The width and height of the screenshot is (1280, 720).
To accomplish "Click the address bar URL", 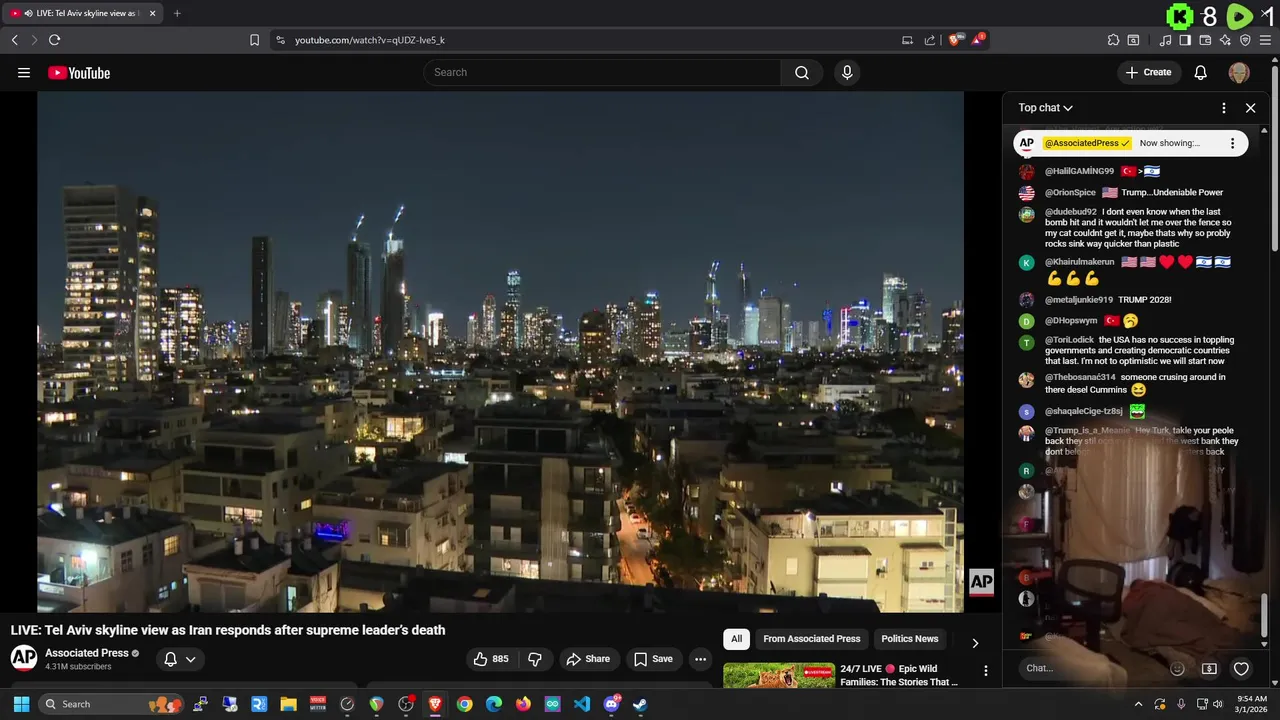I will point(369,40).
